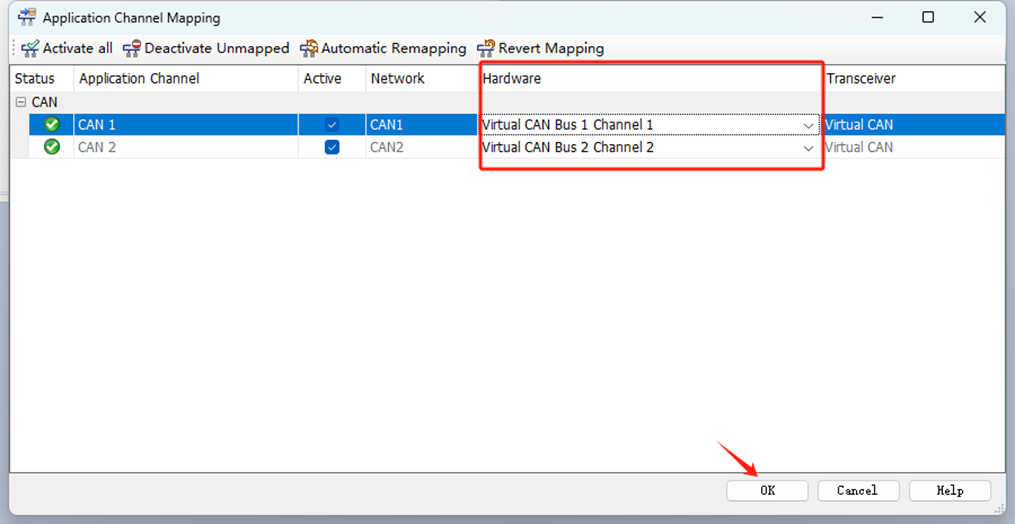This screenshot has height=524, width=1015.
Task: Open the CAN 1 hardware dropdown
Action: [x=808, y=126]
